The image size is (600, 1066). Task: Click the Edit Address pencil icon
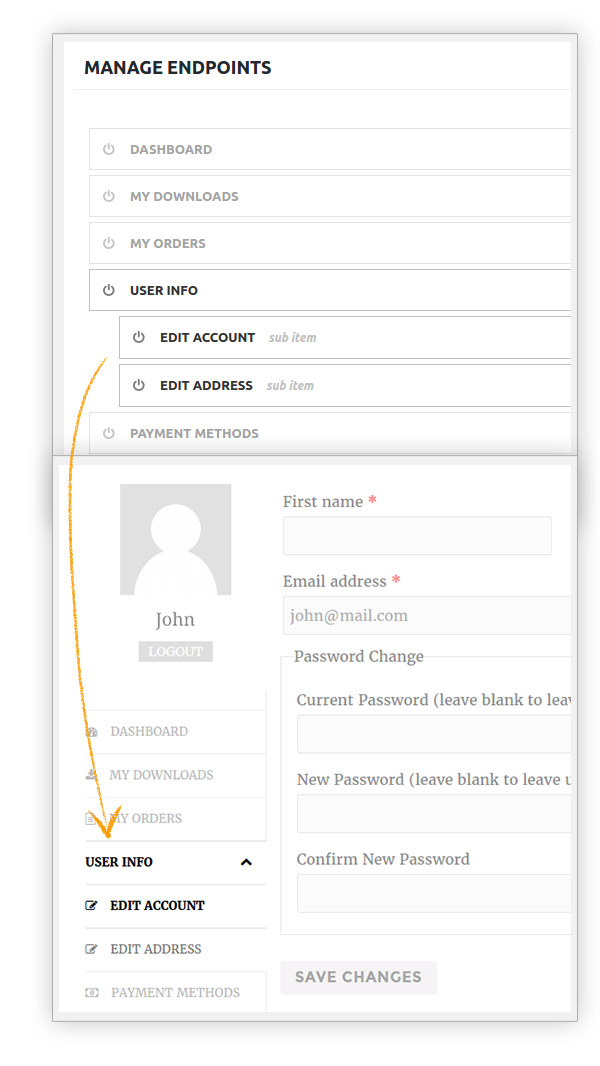tap(91, 949)
